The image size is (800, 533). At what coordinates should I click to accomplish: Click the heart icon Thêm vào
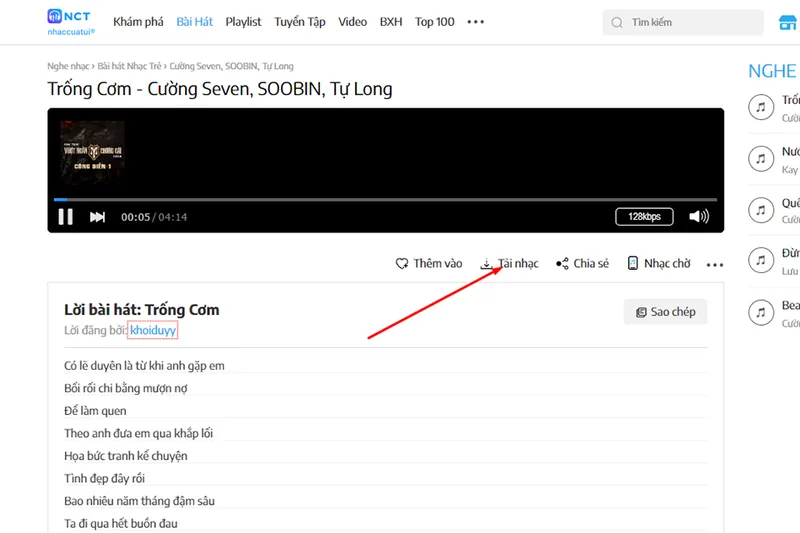pyautogui.click(x=402, y=264)
